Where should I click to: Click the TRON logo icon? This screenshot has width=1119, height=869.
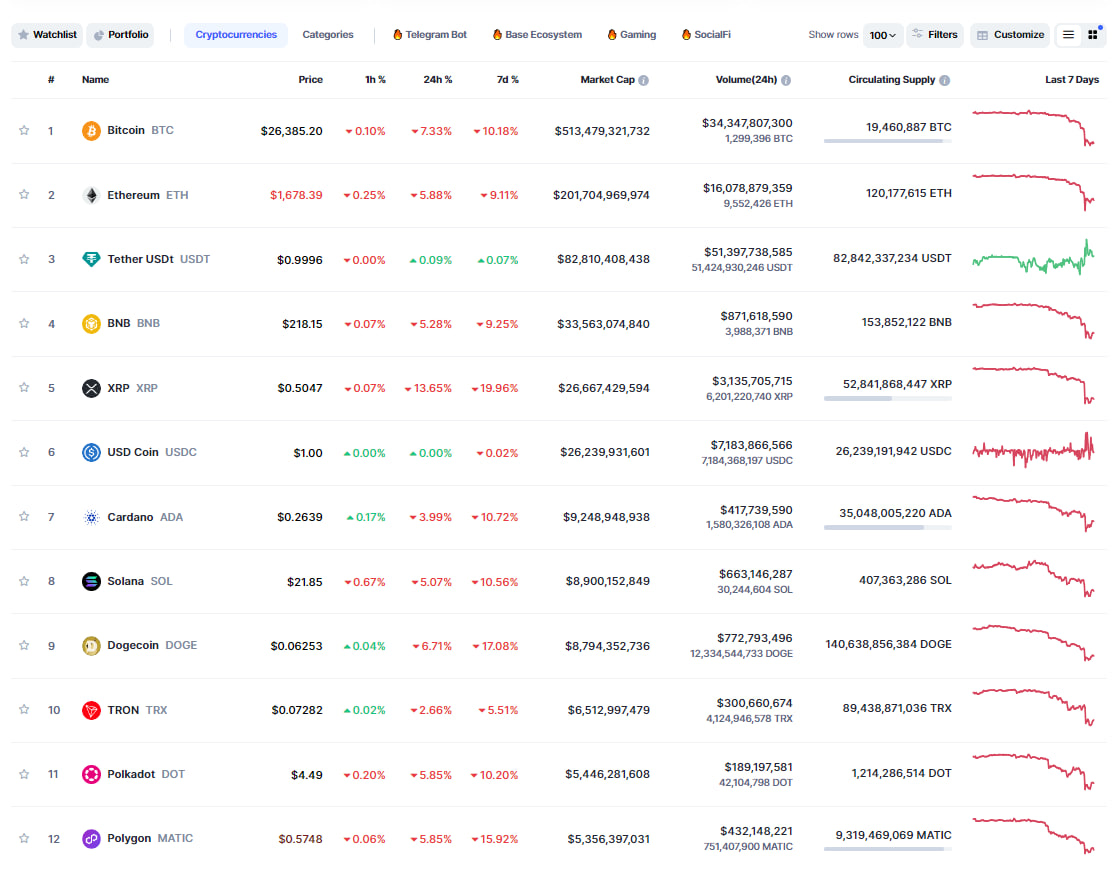click(x=91, y=710)
